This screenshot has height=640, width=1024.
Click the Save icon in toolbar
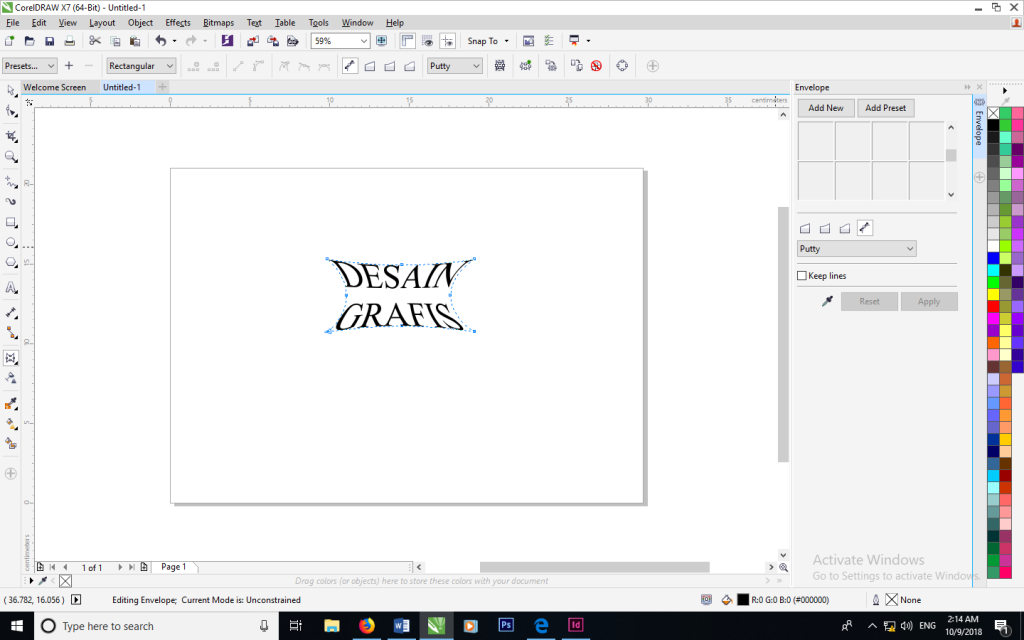coord(49,41)
